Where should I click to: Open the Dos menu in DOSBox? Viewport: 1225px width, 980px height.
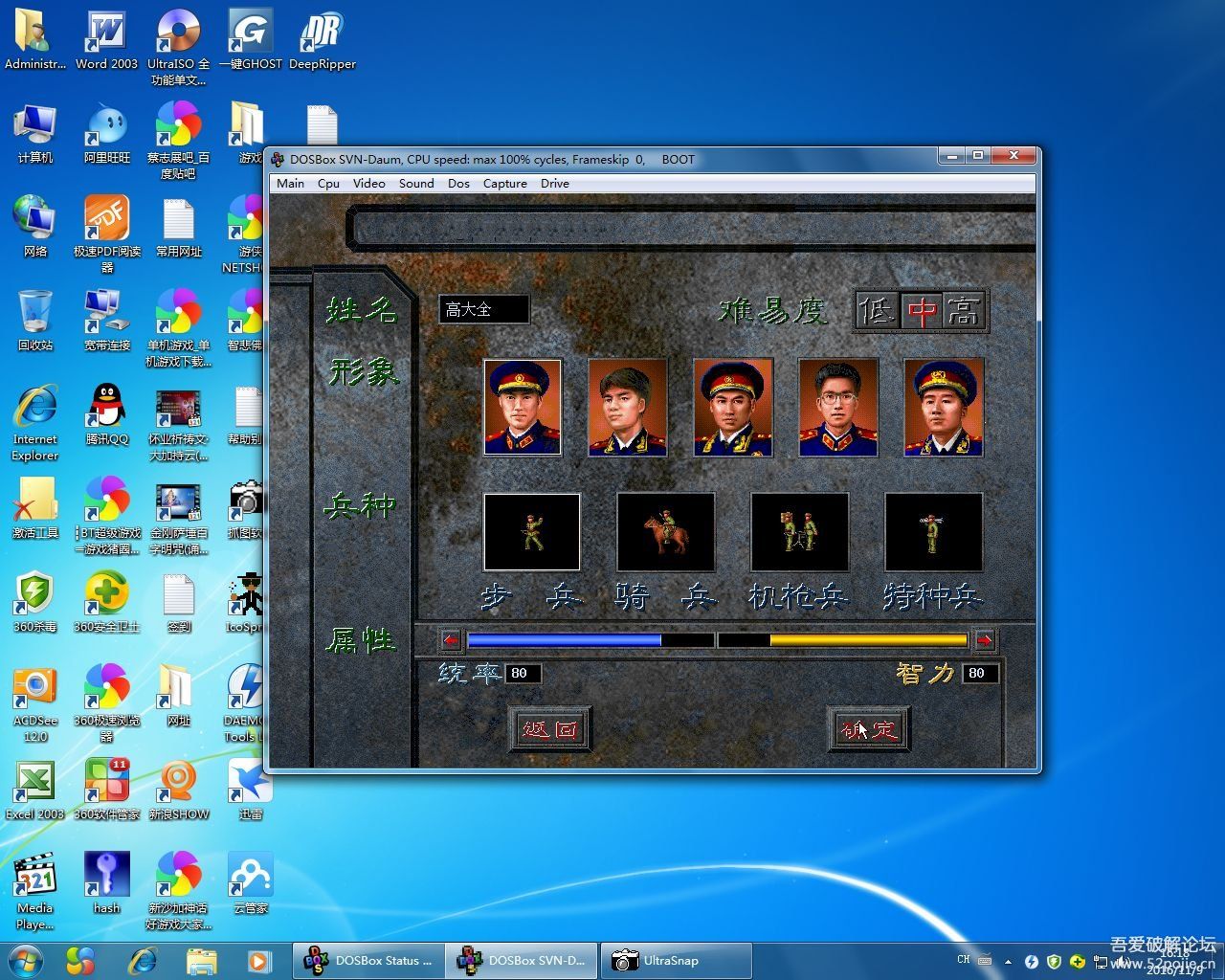tap(458, 184)
